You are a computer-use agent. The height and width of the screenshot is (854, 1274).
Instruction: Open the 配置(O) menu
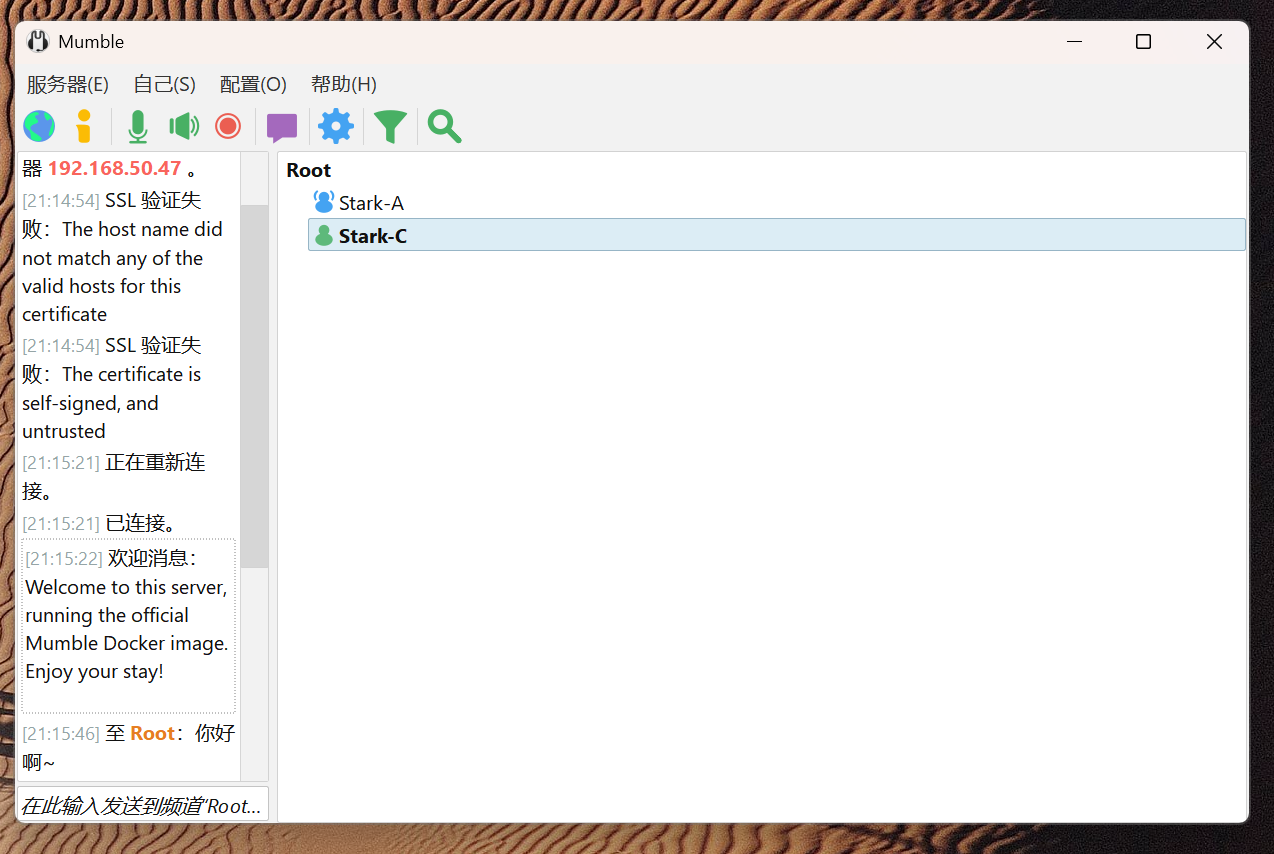click(x=253, y=84)
